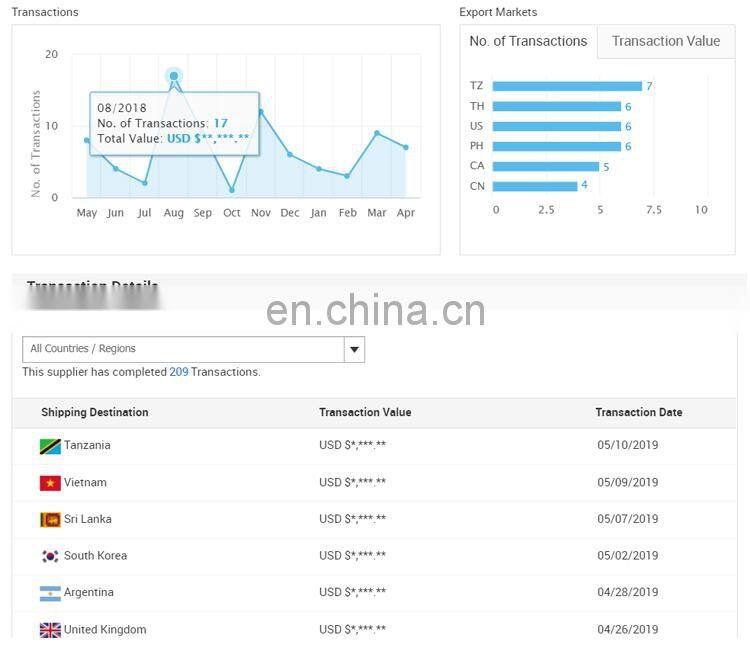Switch to the Transaction Value tab

click(x=665, y=42)
